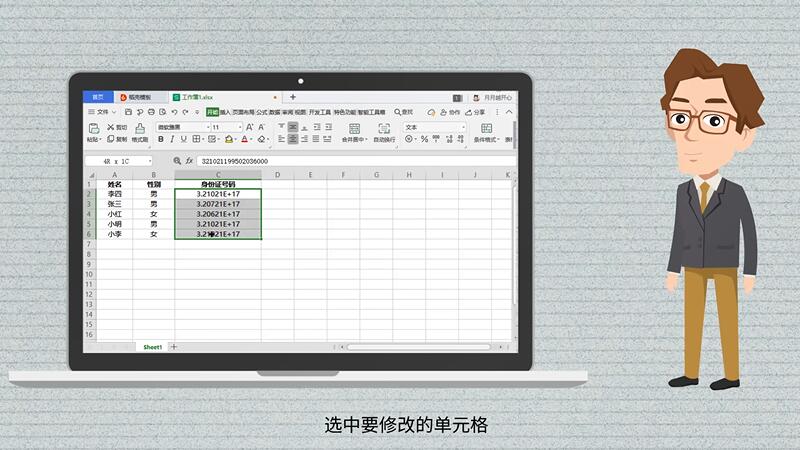Viewport: 800px width, 450px height.
Task: Click the Auto Wrap (自动换行) icon
Action: pyautogui.click(x=384, y=129)
